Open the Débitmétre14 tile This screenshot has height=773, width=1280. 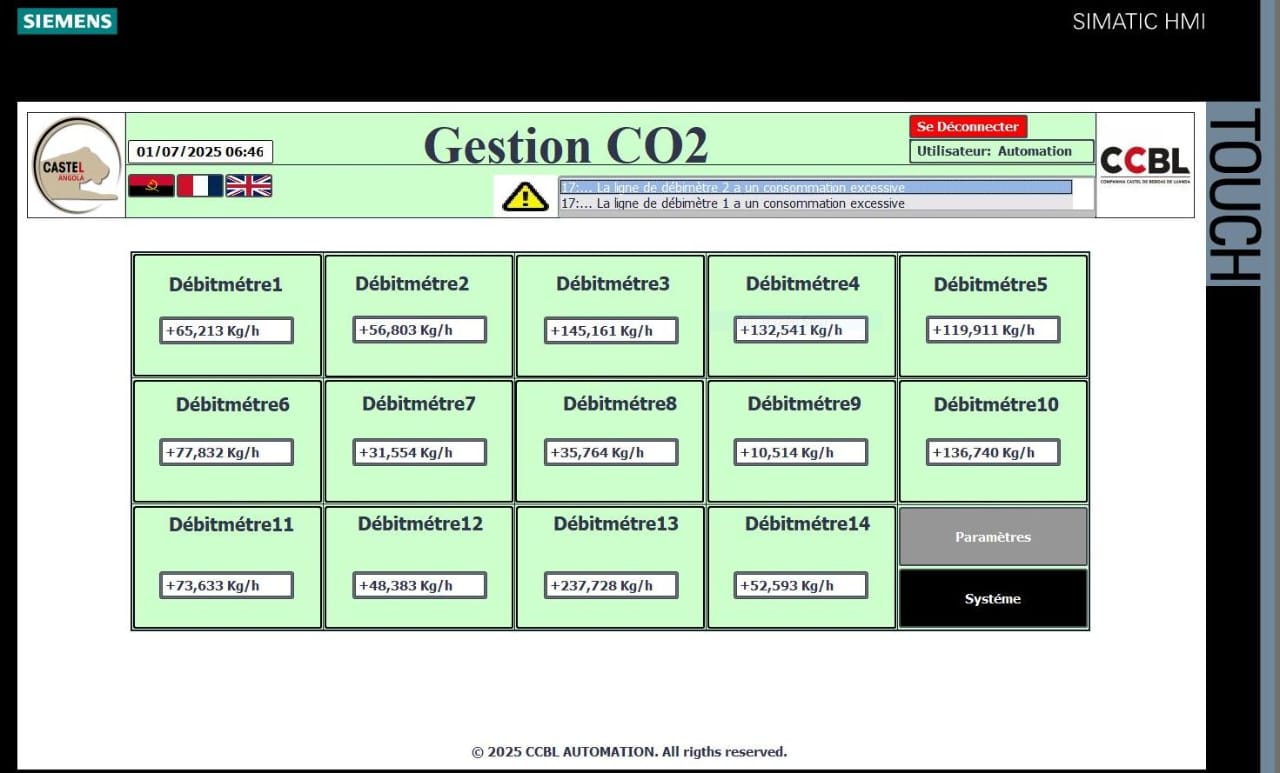pyautogui.click(x=802, y=567)
